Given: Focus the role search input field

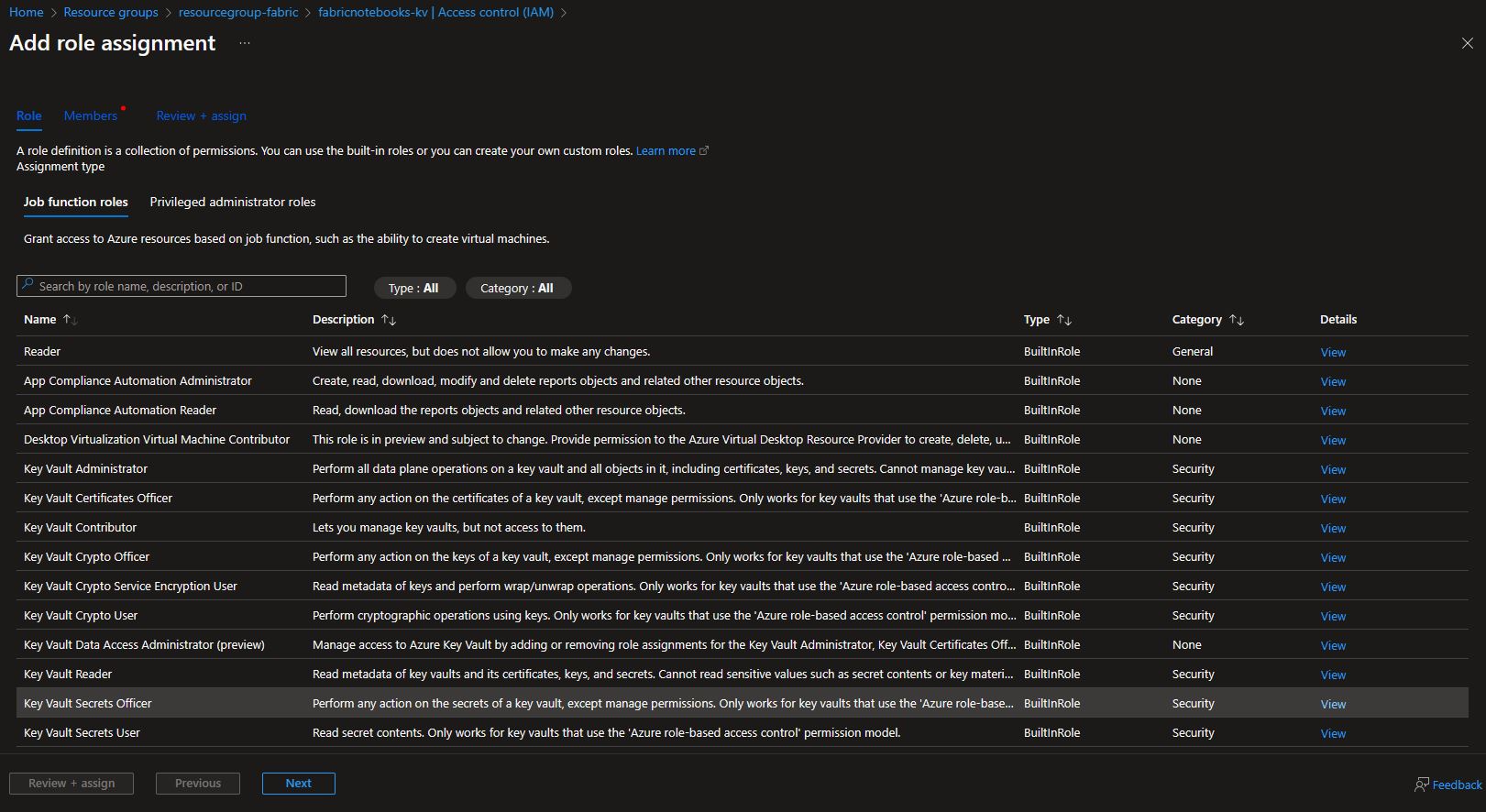Looking at the screenshot, I should coord(188,286).
